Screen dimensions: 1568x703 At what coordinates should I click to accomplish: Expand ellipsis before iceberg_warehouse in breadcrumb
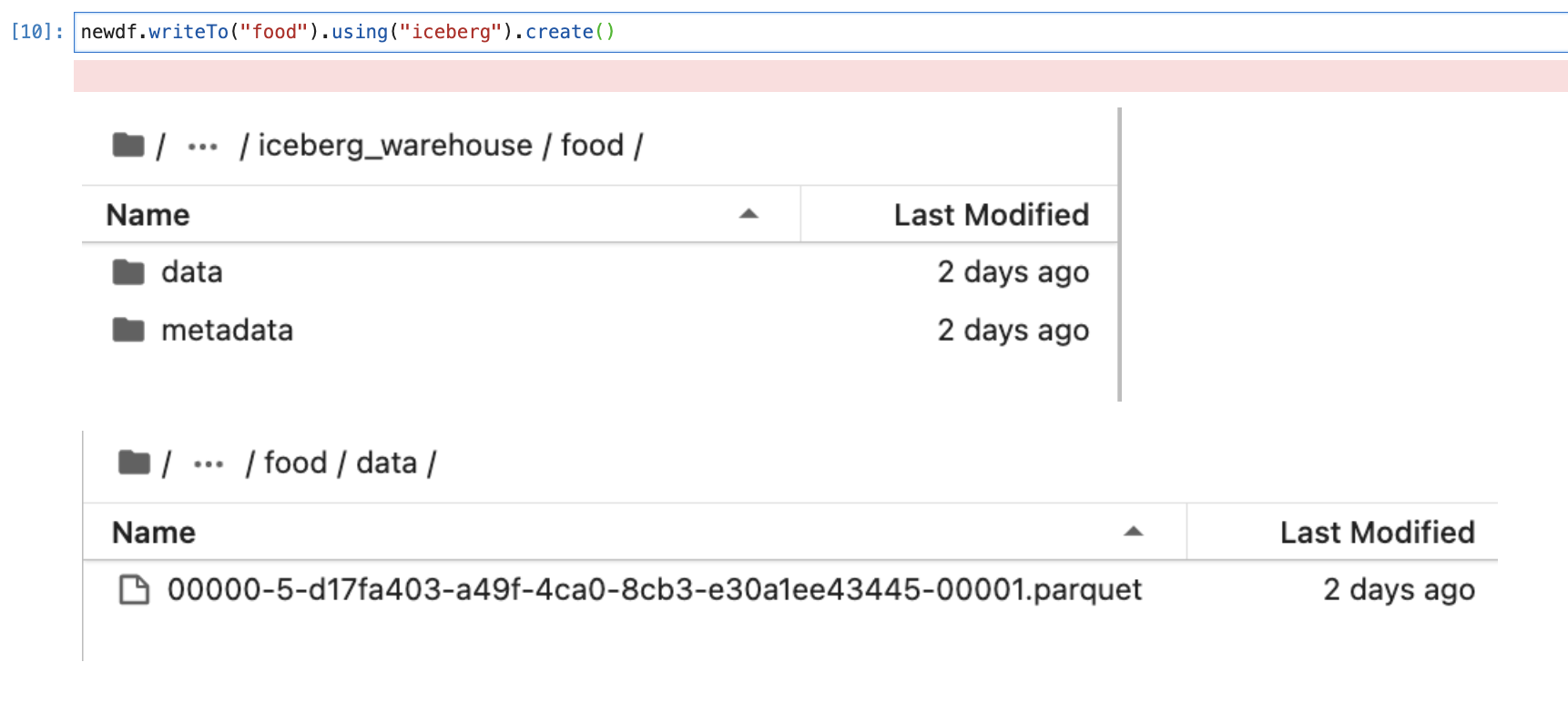click(202, 147)
